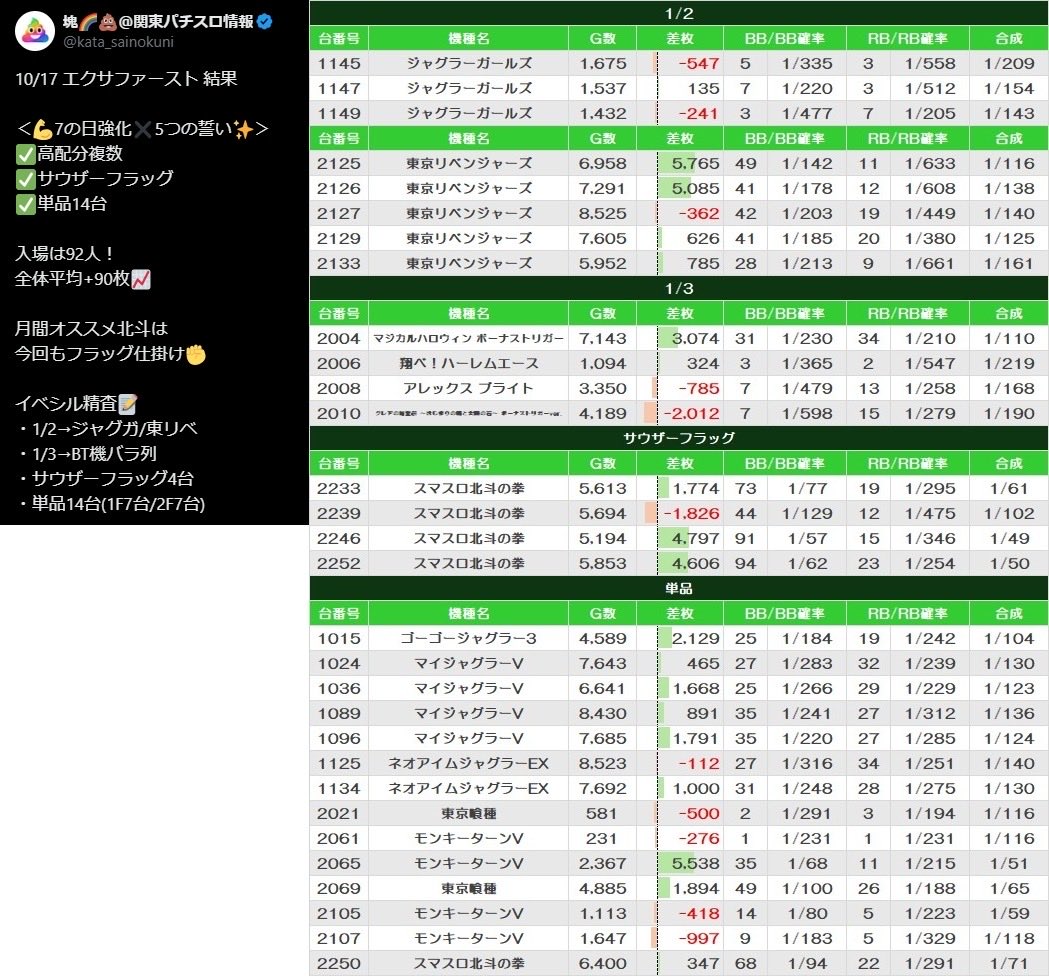Click the -997 difference value for 2107
1049x976 pixels.
698,939
